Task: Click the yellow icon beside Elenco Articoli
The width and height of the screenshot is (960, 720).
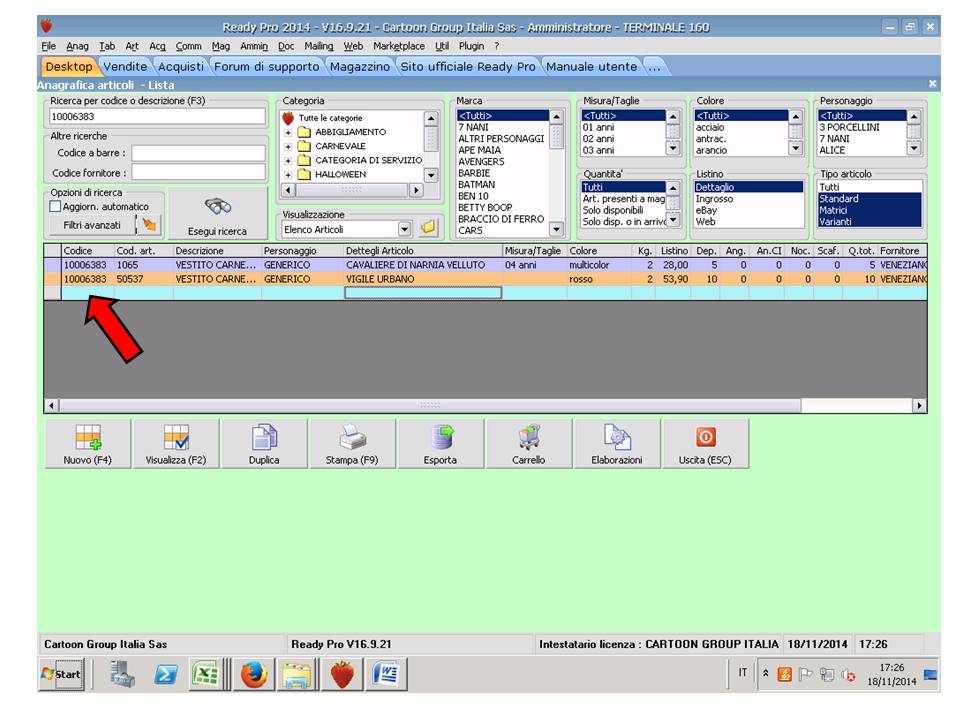Action: tap(429, 228)
